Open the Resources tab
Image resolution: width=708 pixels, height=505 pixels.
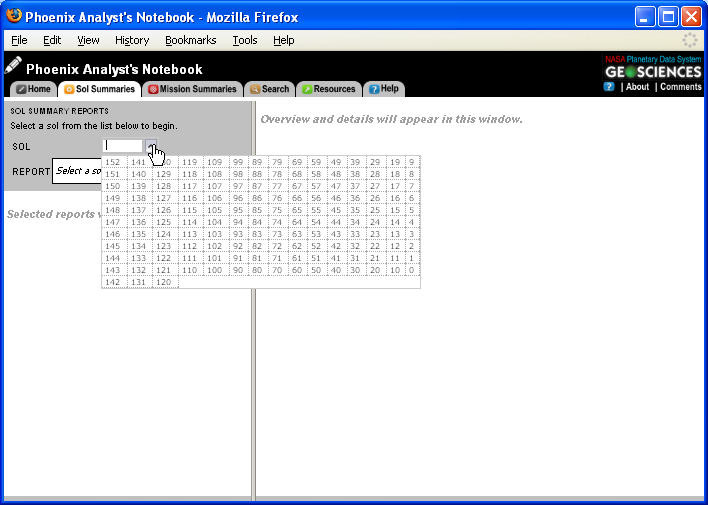coord(328,89)
